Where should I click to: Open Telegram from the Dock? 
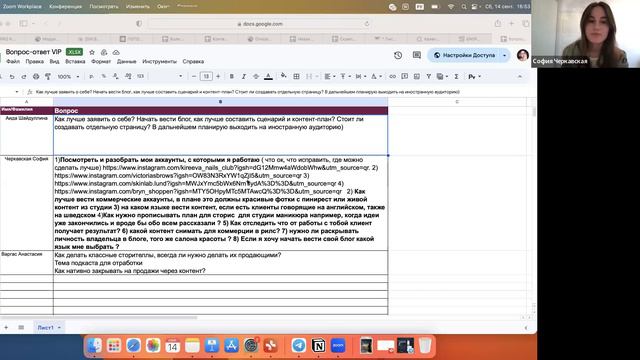[299, 346]
